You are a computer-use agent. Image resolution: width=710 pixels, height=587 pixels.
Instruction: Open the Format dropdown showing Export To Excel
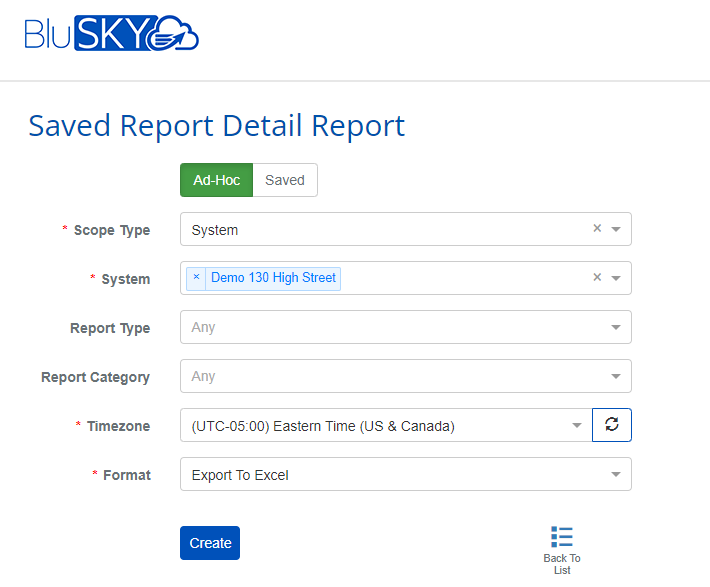(x=405, y=474)
